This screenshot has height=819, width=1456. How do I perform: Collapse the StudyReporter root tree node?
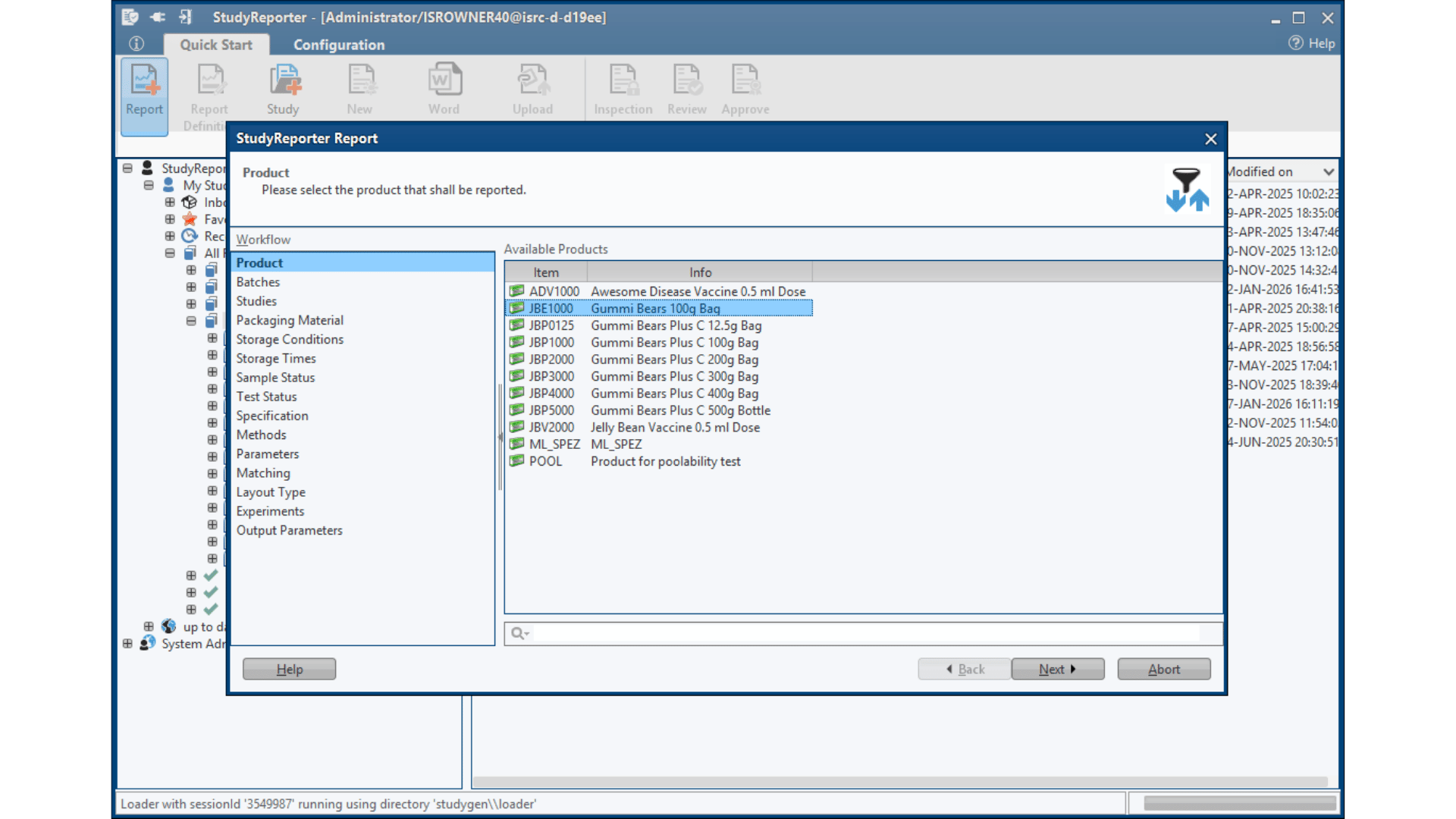(x=127, y=168)
